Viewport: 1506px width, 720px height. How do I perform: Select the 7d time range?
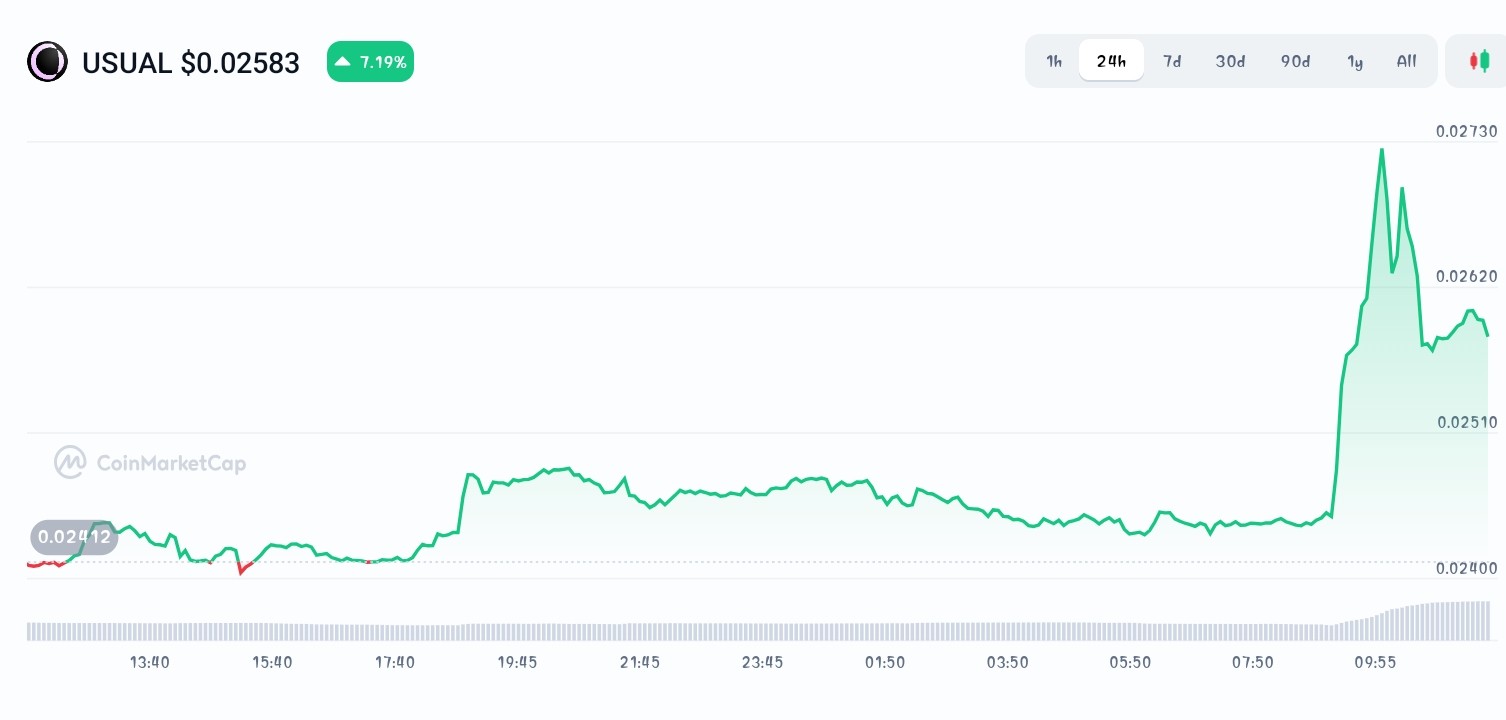click(1172, 61)
